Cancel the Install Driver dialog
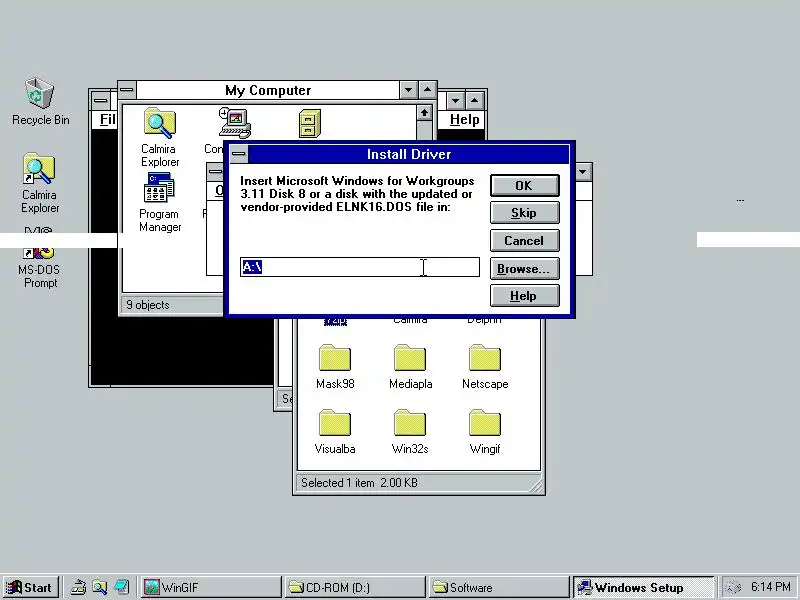800x600 pixels. point(524,241)
